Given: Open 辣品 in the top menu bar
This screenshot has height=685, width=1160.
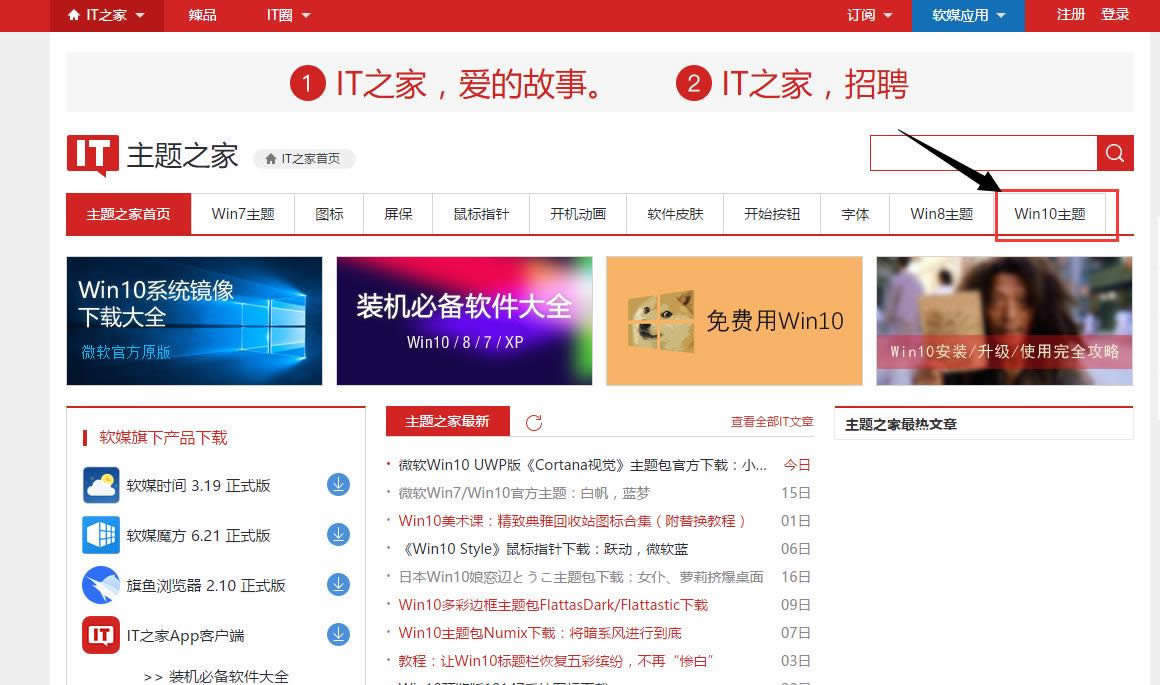Looking at the screenshot, I should point(202,15).
